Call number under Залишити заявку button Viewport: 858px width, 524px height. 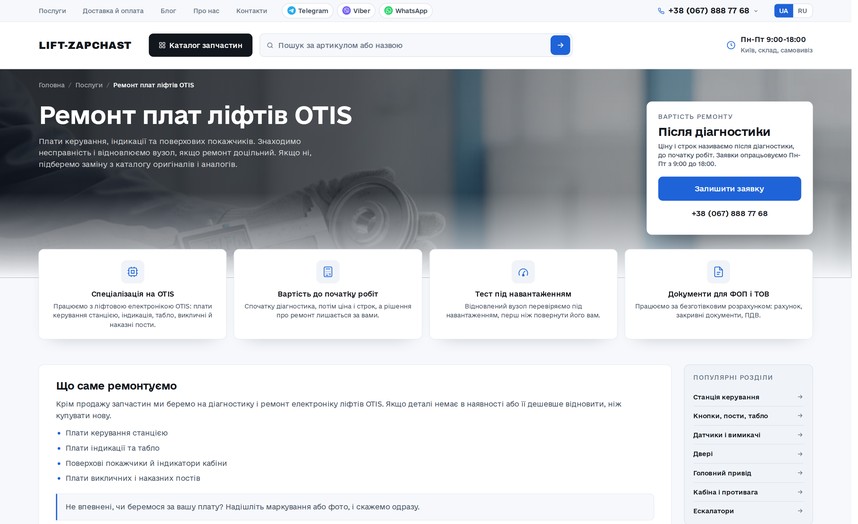coord(729,213)
